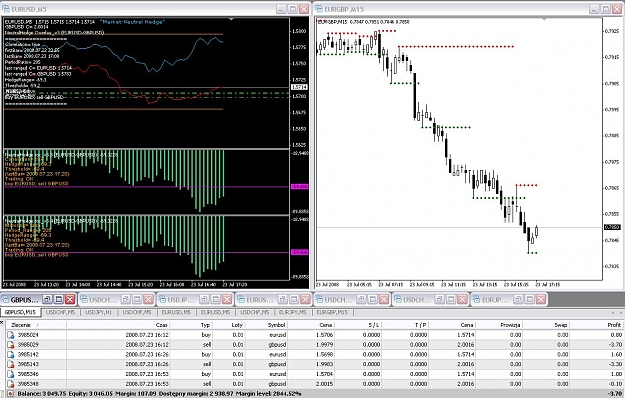The height and width of the screenshot is (398, 625).
Task: Sort orders by S / L column
Action: point(358,325)
